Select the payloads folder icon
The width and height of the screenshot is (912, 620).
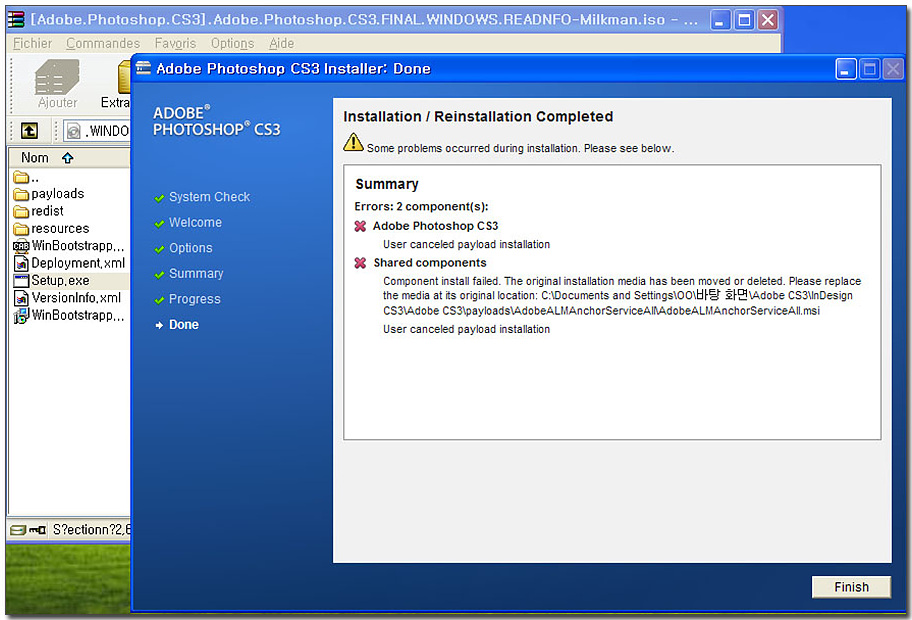[x=21, y=194]
